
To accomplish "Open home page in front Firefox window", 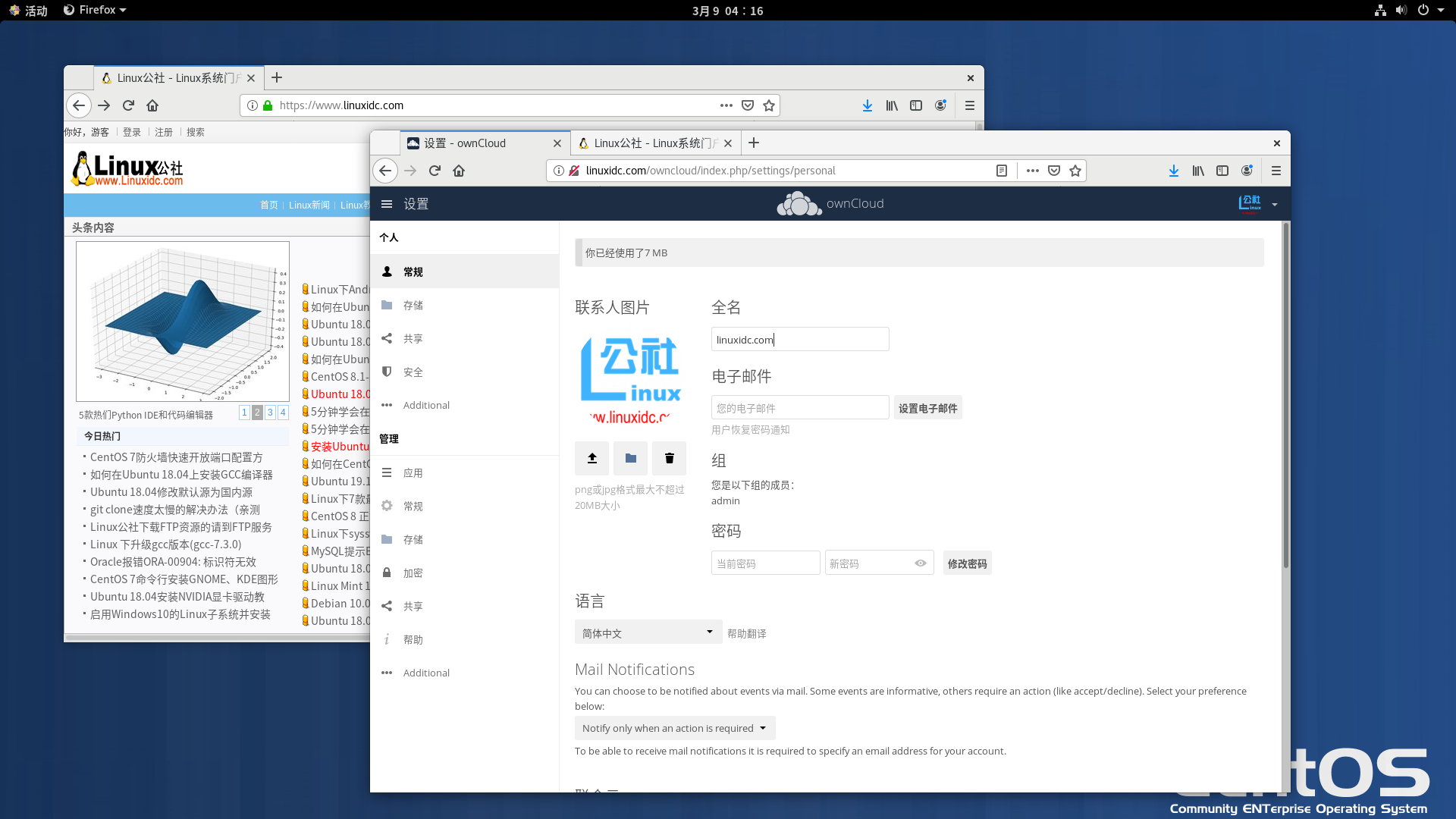I will coord(459,171).
